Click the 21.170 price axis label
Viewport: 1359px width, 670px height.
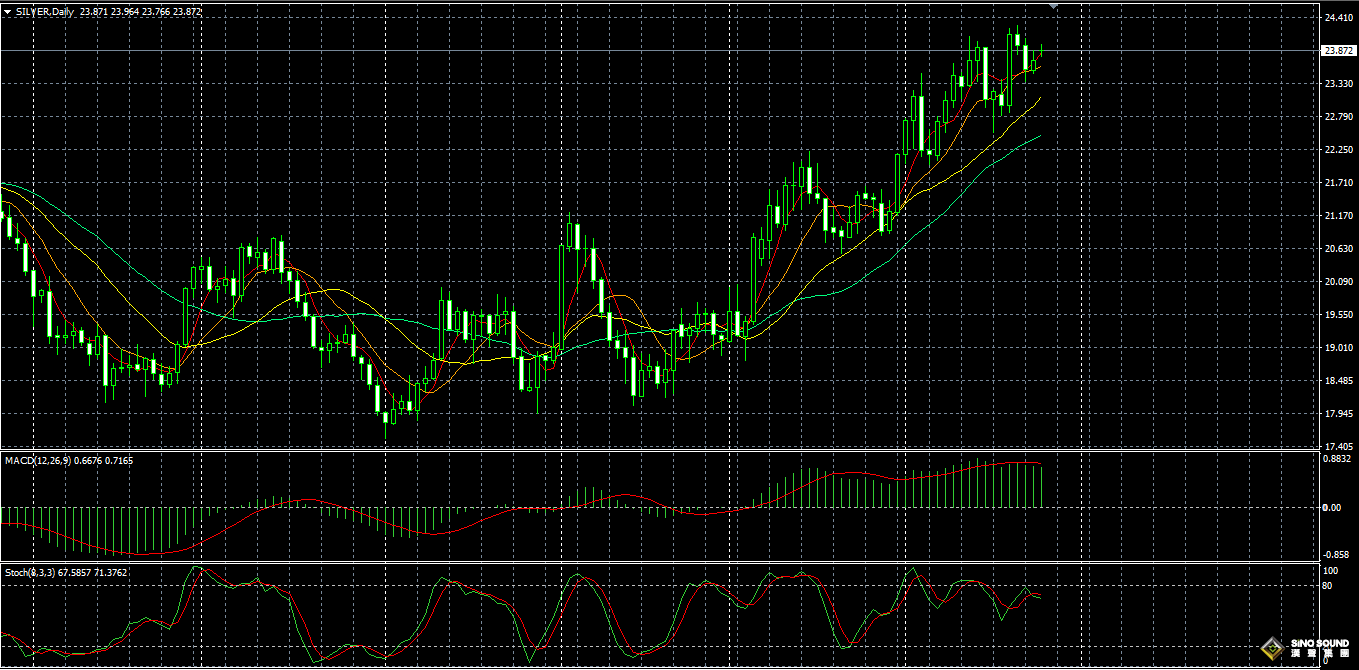coord(1338,216)
